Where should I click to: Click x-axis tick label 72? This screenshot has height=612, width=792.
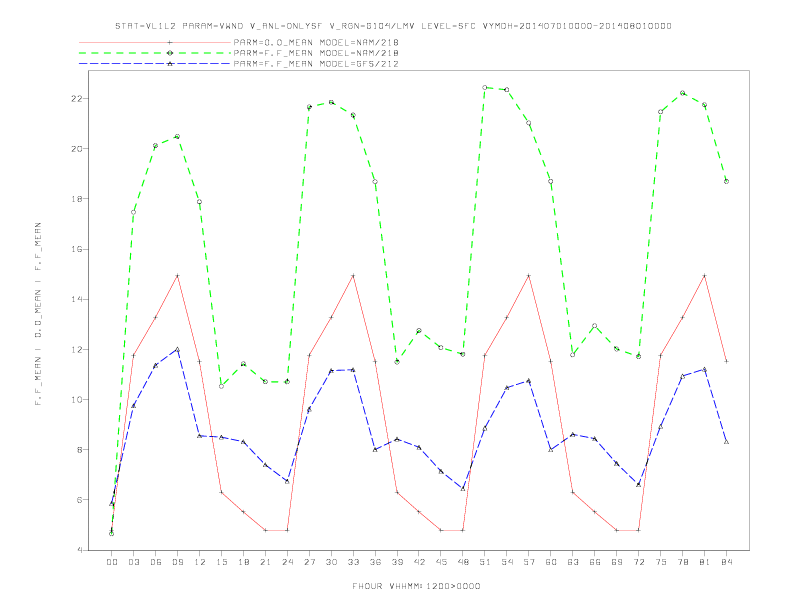coord(638,562)
